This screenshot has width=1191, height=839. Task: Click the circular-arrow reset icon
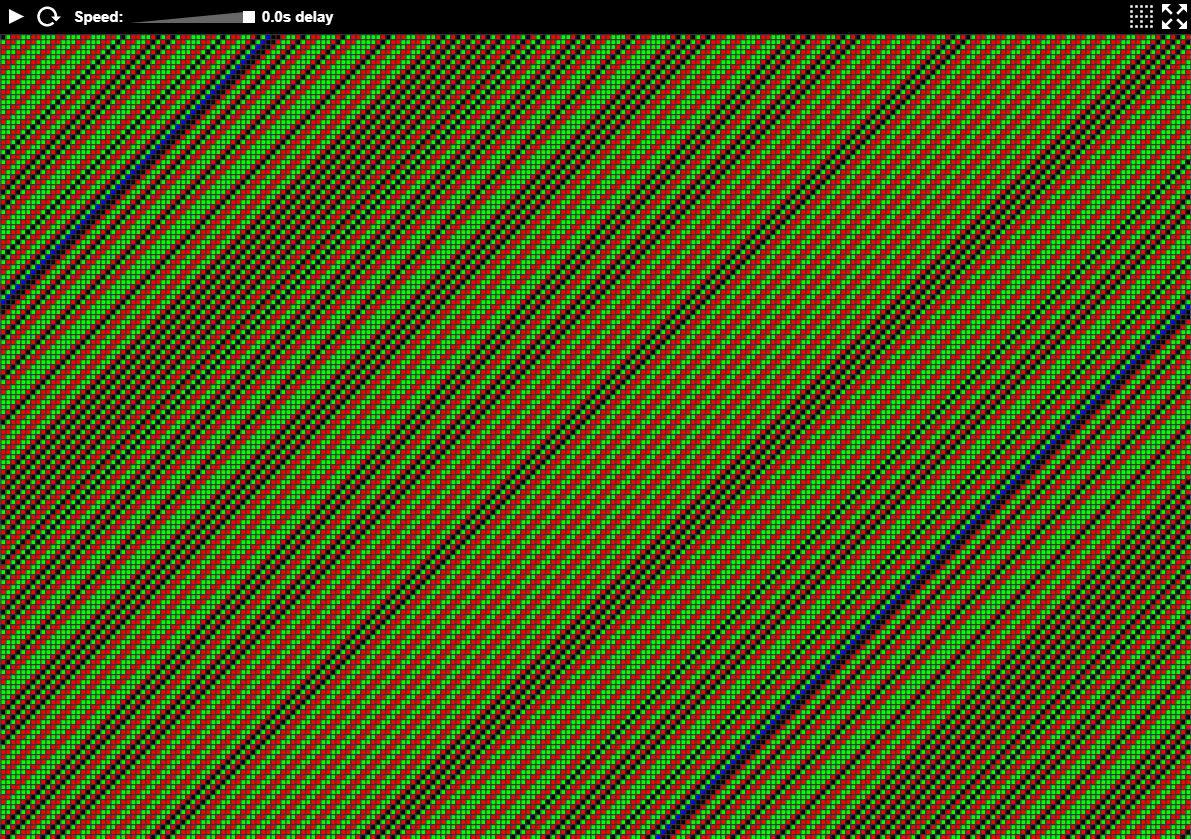48,17
